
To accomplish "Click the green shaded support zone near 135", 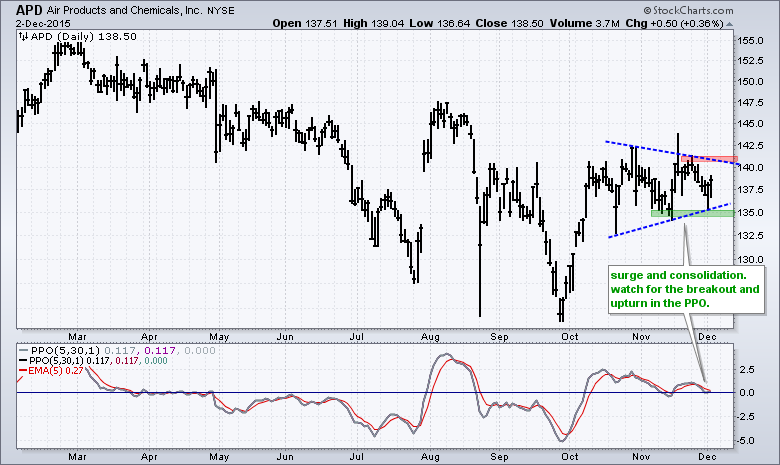I will click(x=692, y=213).
